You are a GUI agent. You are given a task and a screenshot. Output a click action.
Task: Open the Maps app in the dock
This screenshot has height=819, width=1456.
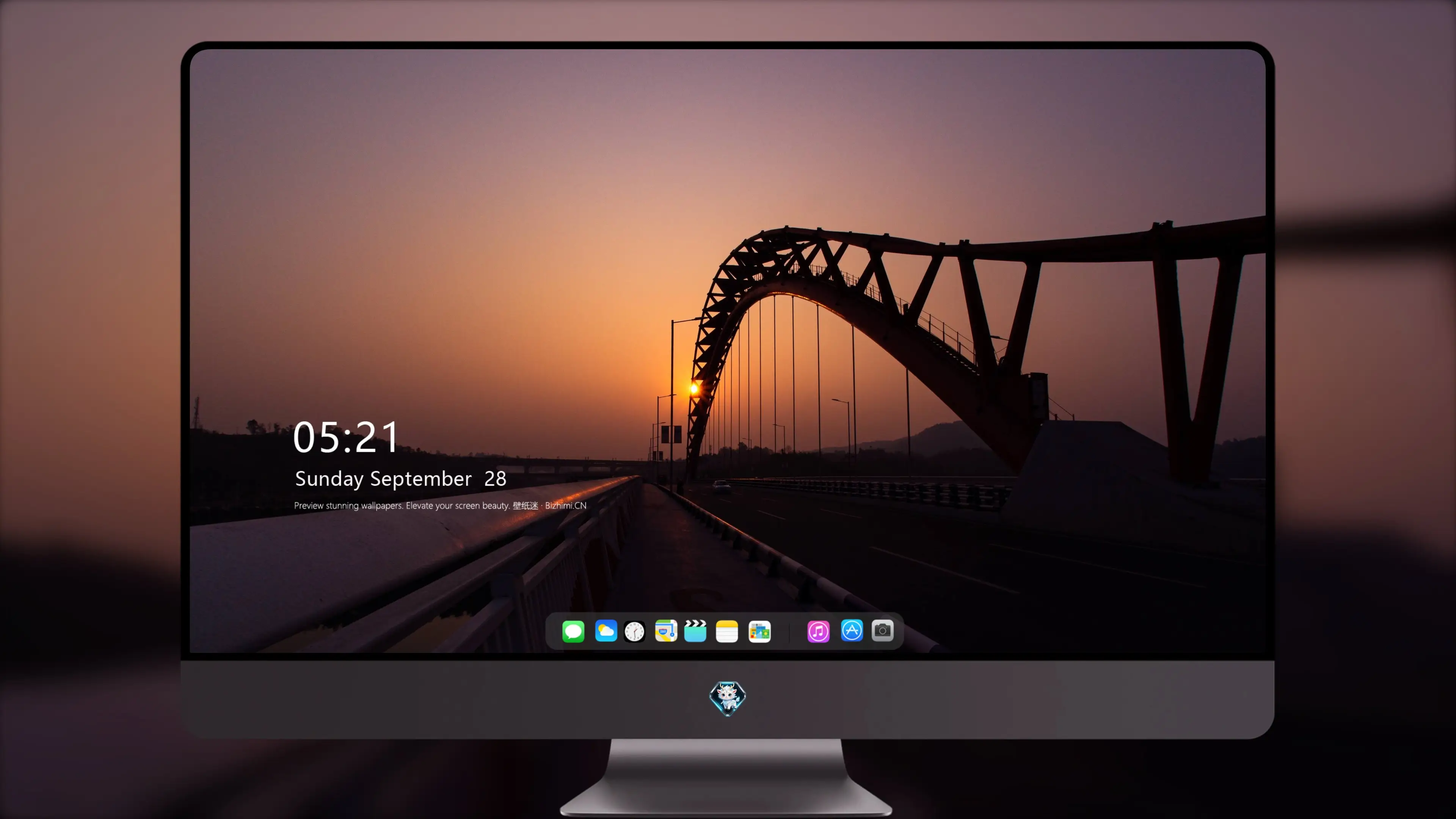pyautogui.click(x=666, y=631)
